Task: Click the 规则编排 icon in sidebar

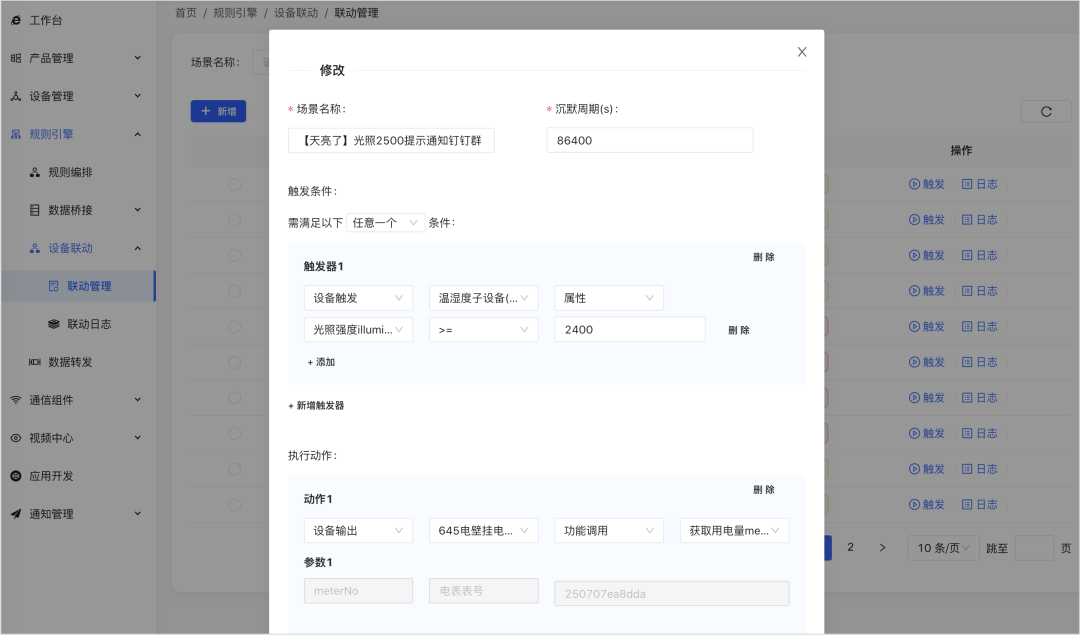Action: (x=34, y=172)
